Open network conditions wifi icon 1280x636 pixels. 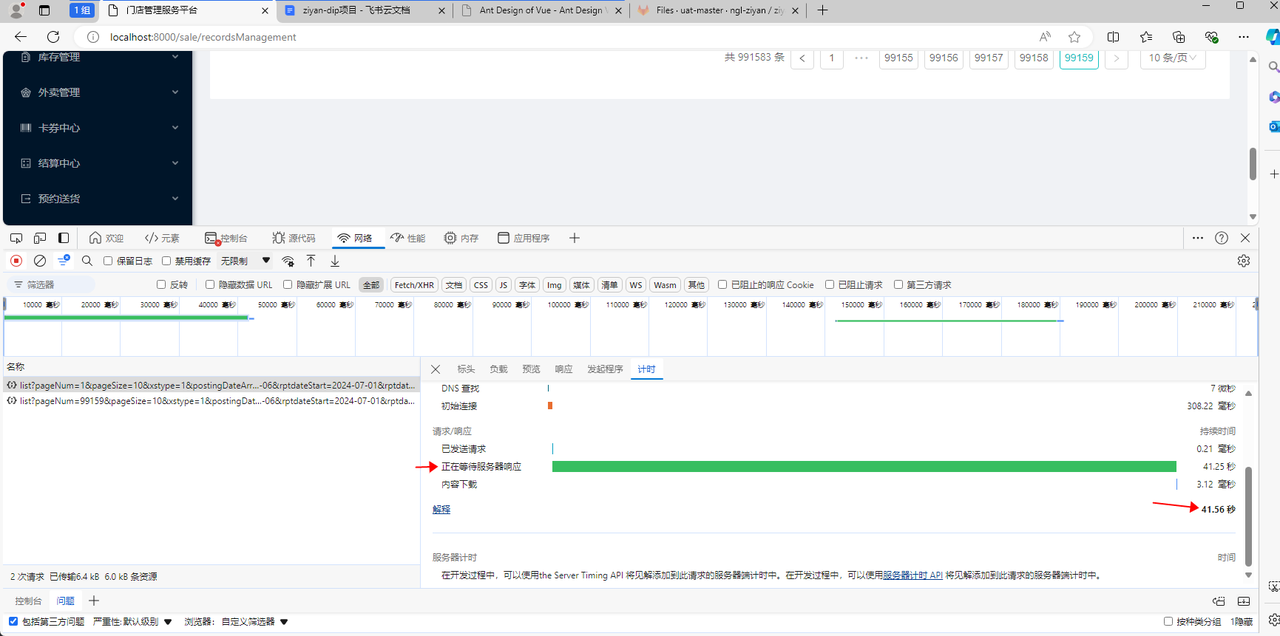coord(288,261)
